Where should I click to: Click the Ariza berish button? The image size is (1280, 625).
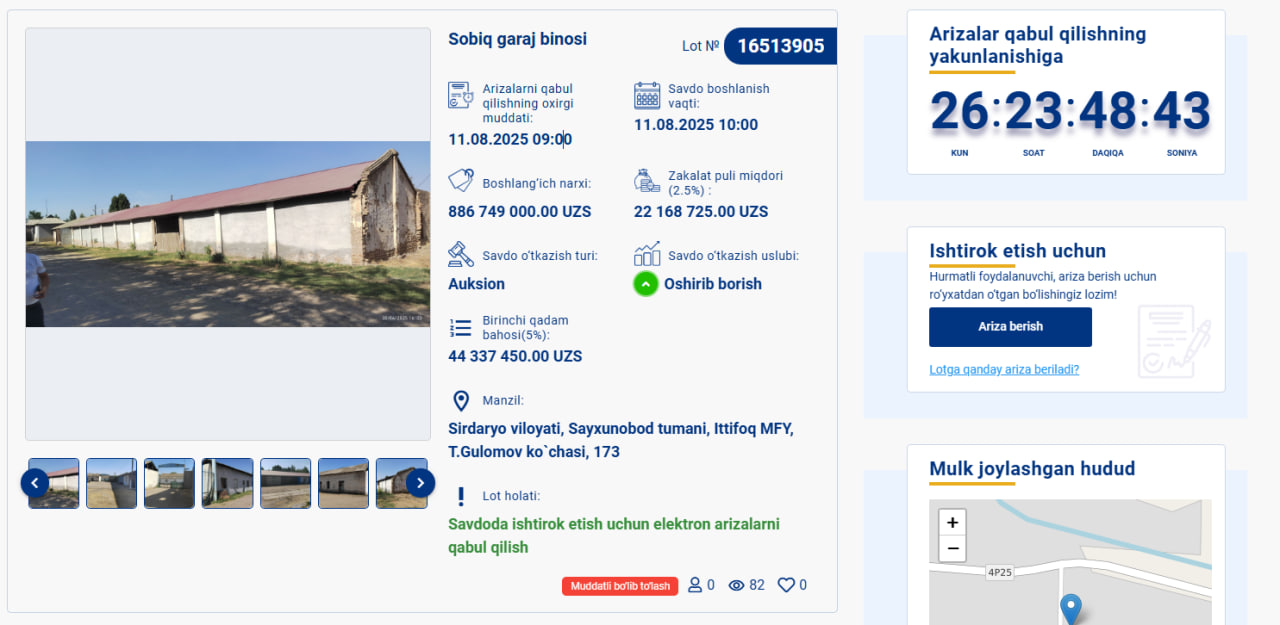(1010, 327)
